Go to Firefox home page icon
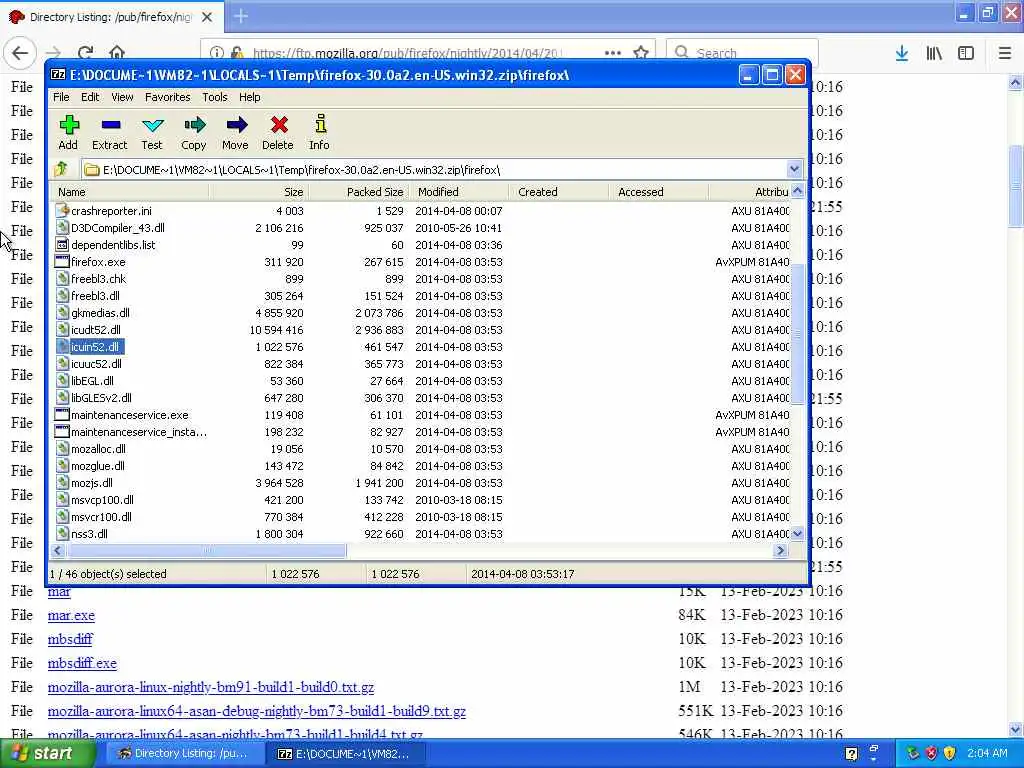This screenshot has height=768, width=1024. click(117, 53)
